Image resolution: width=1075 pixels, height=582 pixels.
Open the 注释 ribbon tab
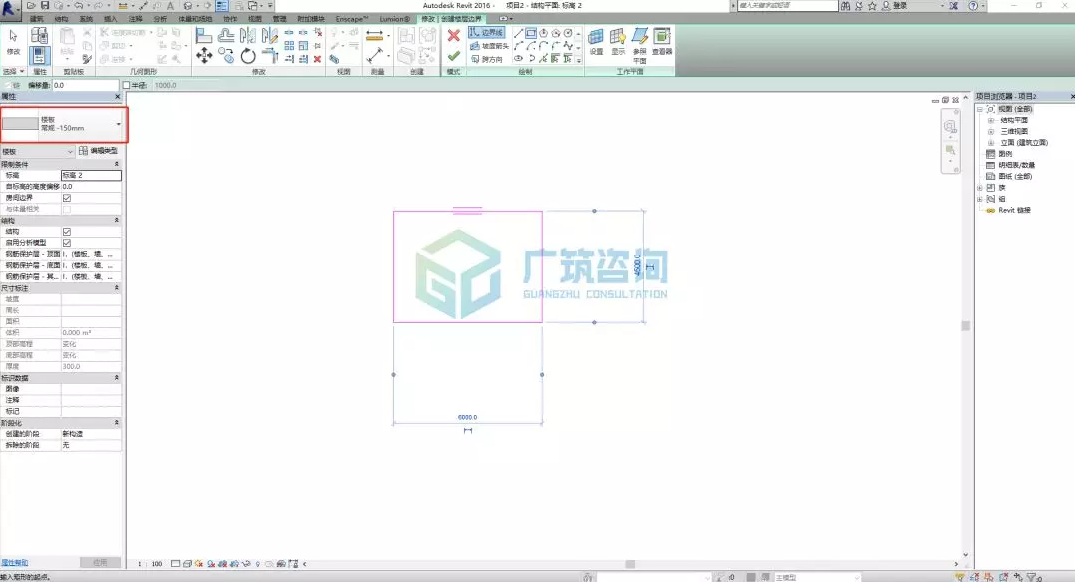136,19
